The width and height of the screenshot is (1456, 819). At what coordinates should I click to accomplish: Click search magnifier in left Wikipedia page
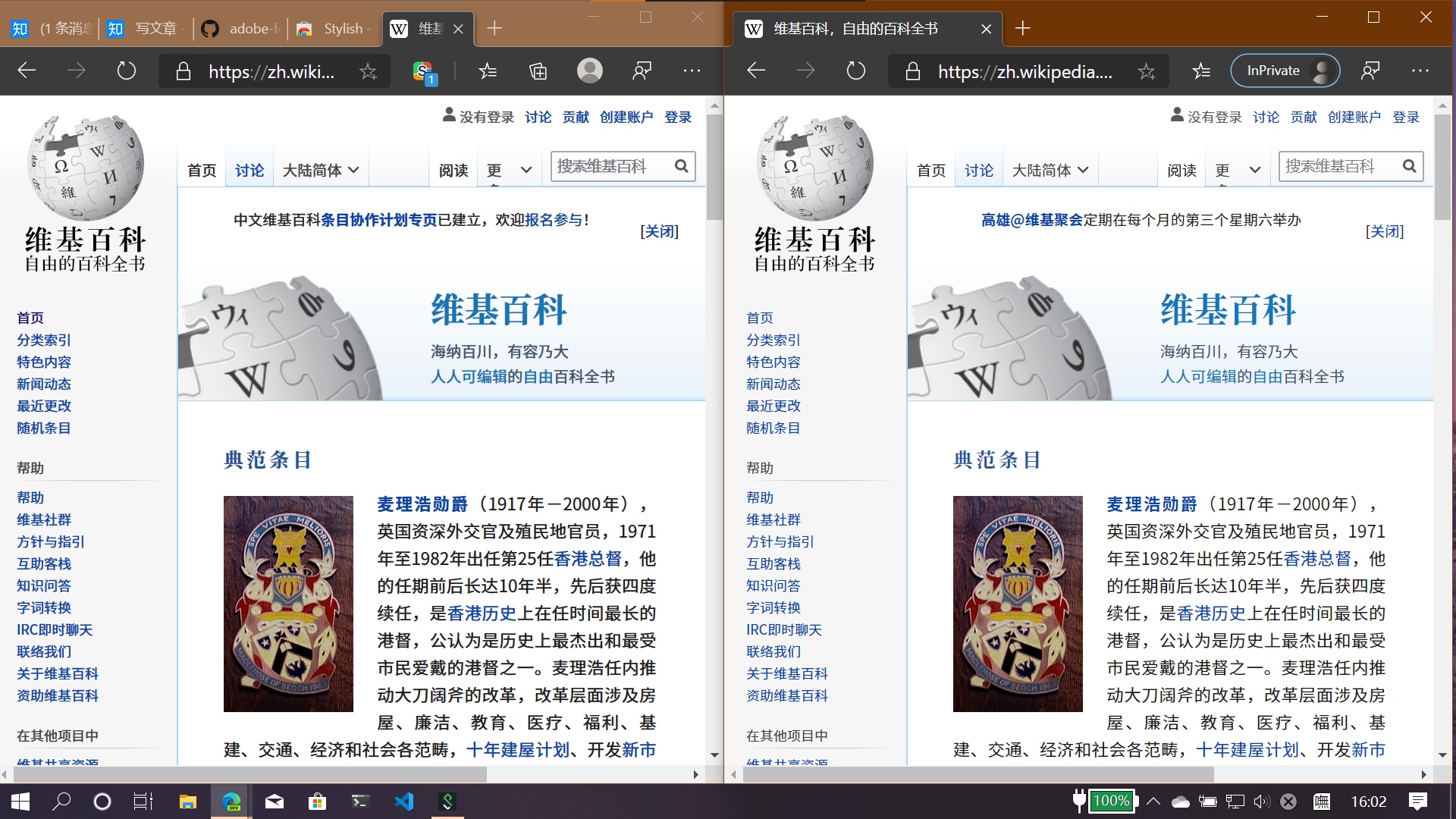click(x=681, y=166)
